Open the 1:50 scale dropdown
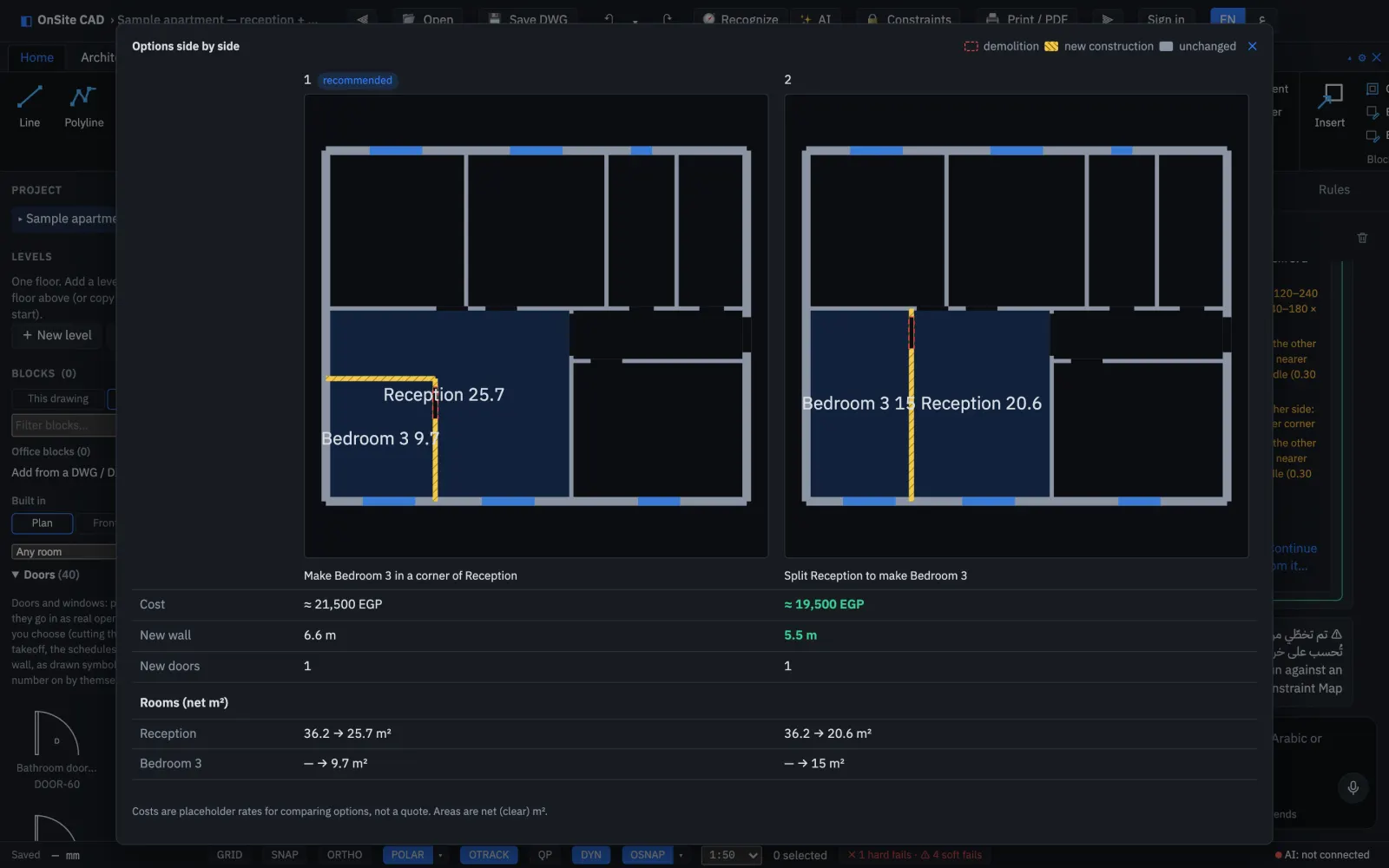The width and height of the screenshot is (1389, 868). point(731,855)
